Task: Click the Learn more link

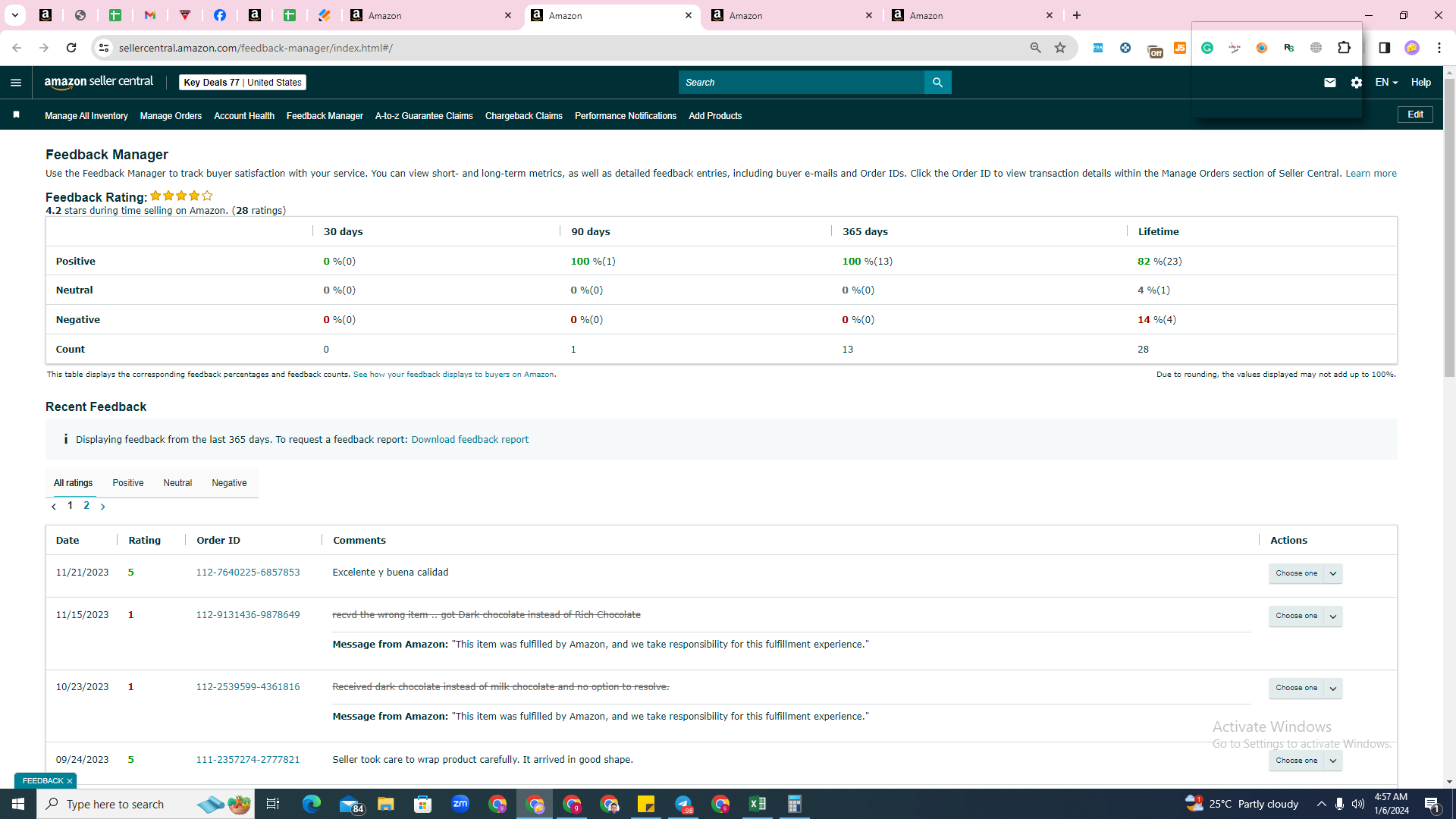Action: tap(1371, 174)
